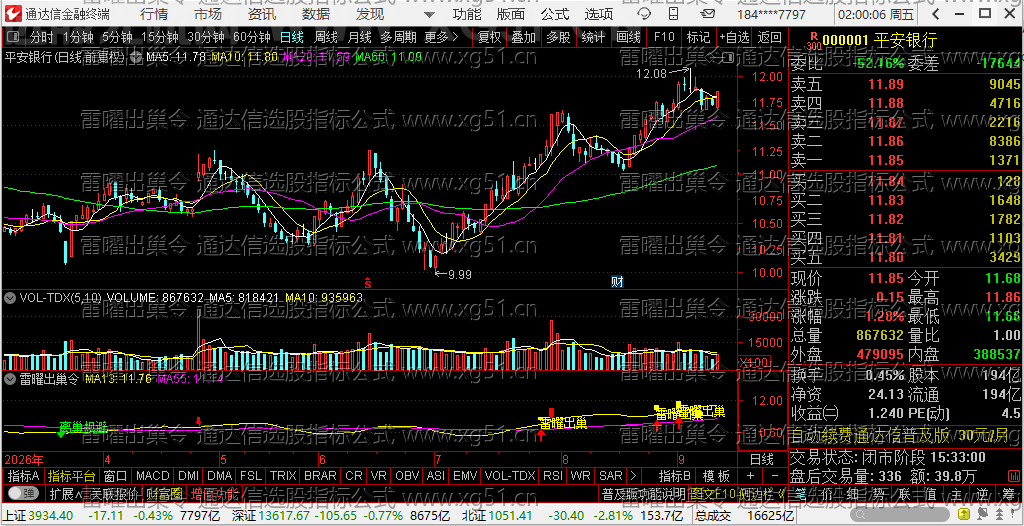Show more indicators with > arrow
Screen dimensions: 1024x526
click(633, 476)
